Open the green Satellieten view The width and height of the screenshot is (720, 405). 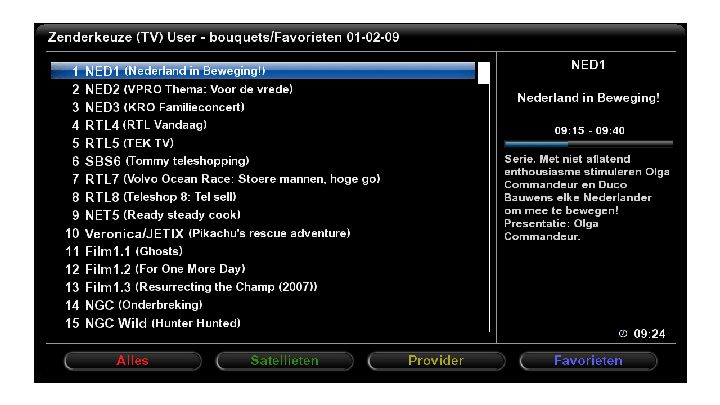tap(285, 360)
